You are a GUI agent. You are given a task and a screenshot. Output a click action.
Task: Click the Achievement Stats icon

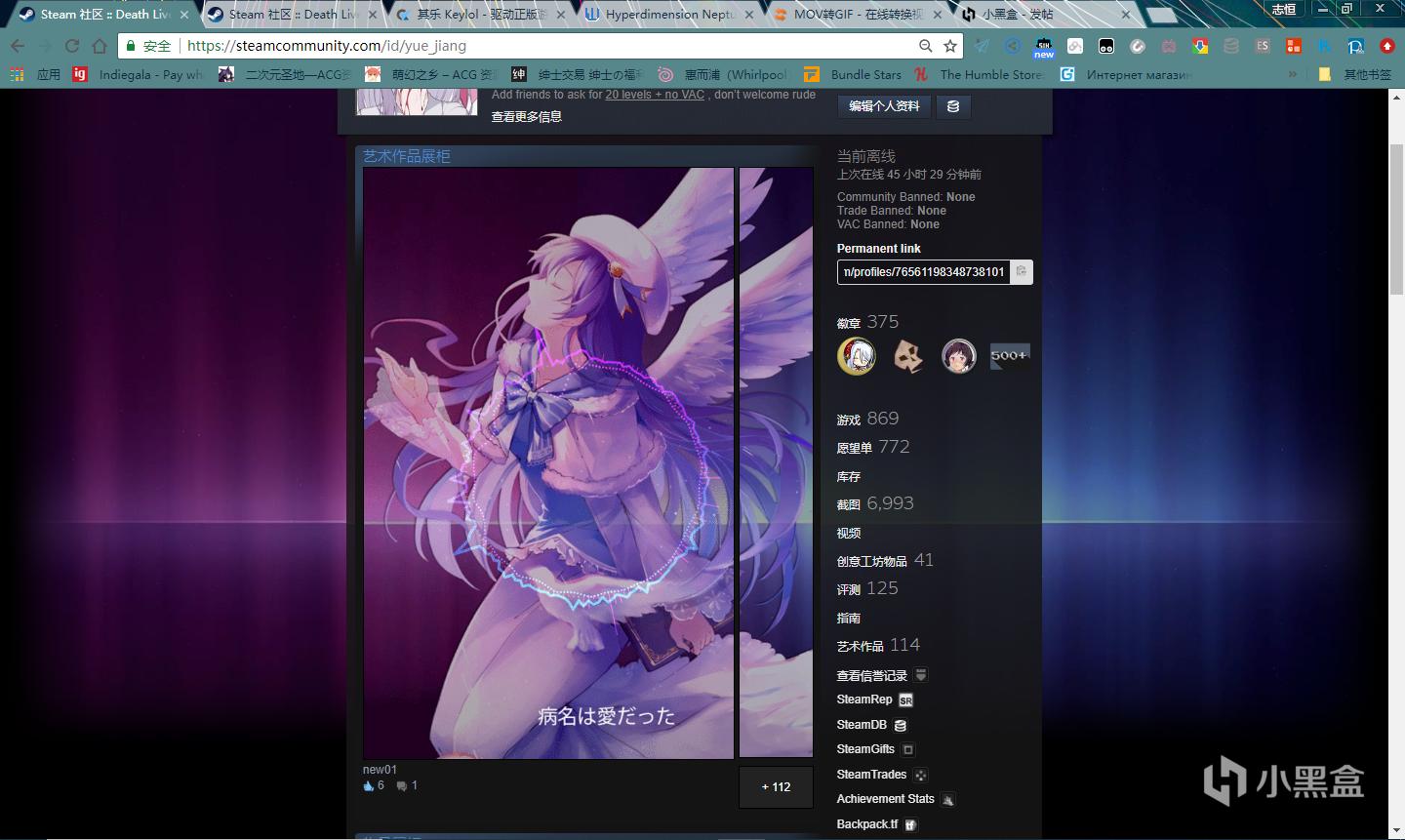point(947,799)
